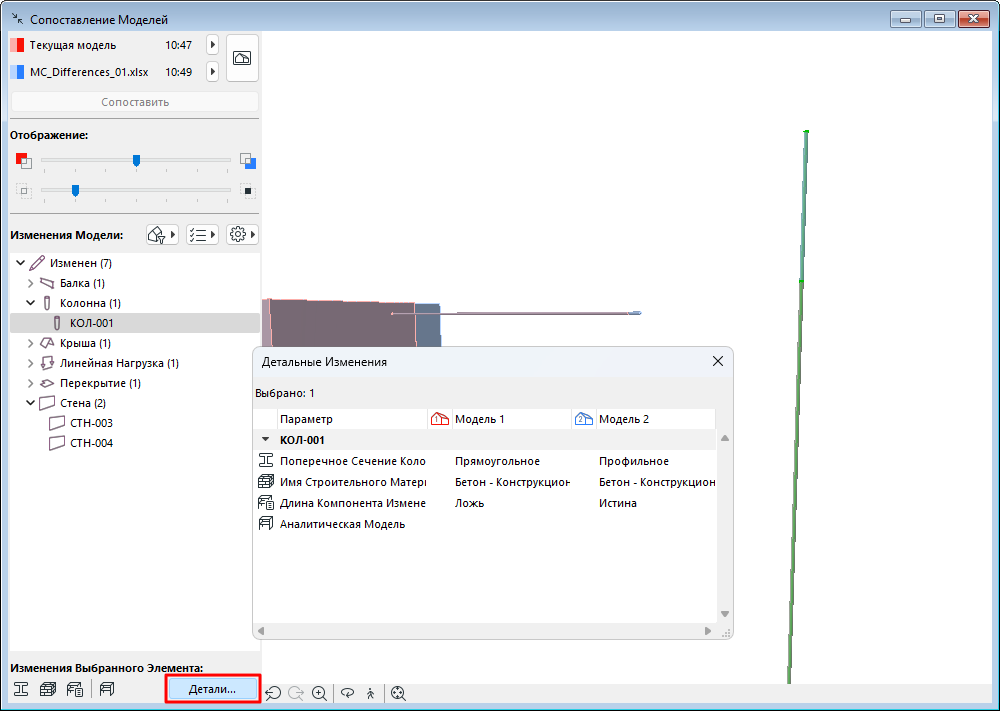Select the КОЛ-001 tree item
The image size is (1000, 711).
[135, 323]
